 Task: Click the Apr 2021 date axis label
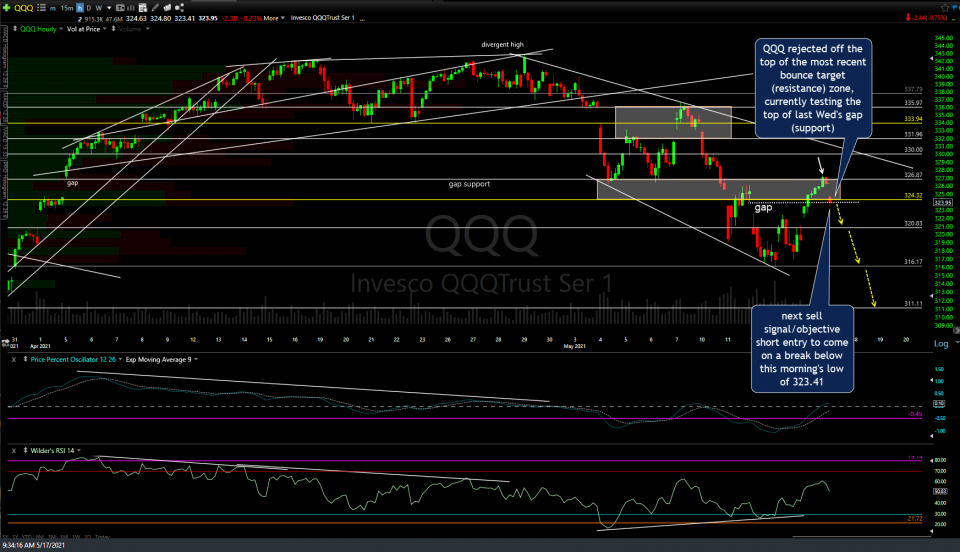[40, 346]
